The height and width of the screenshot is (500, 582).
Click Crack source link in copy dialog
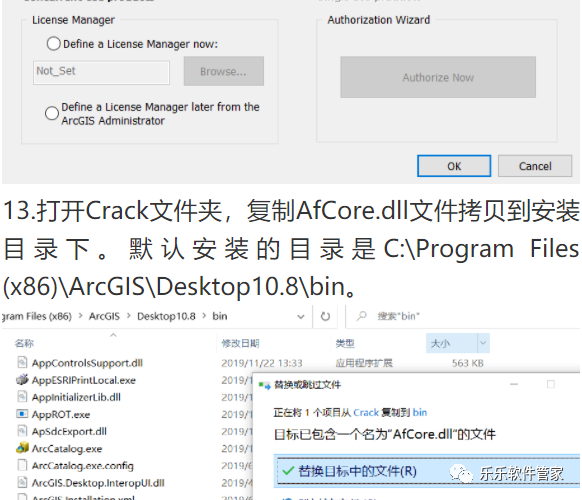point(366,412)
